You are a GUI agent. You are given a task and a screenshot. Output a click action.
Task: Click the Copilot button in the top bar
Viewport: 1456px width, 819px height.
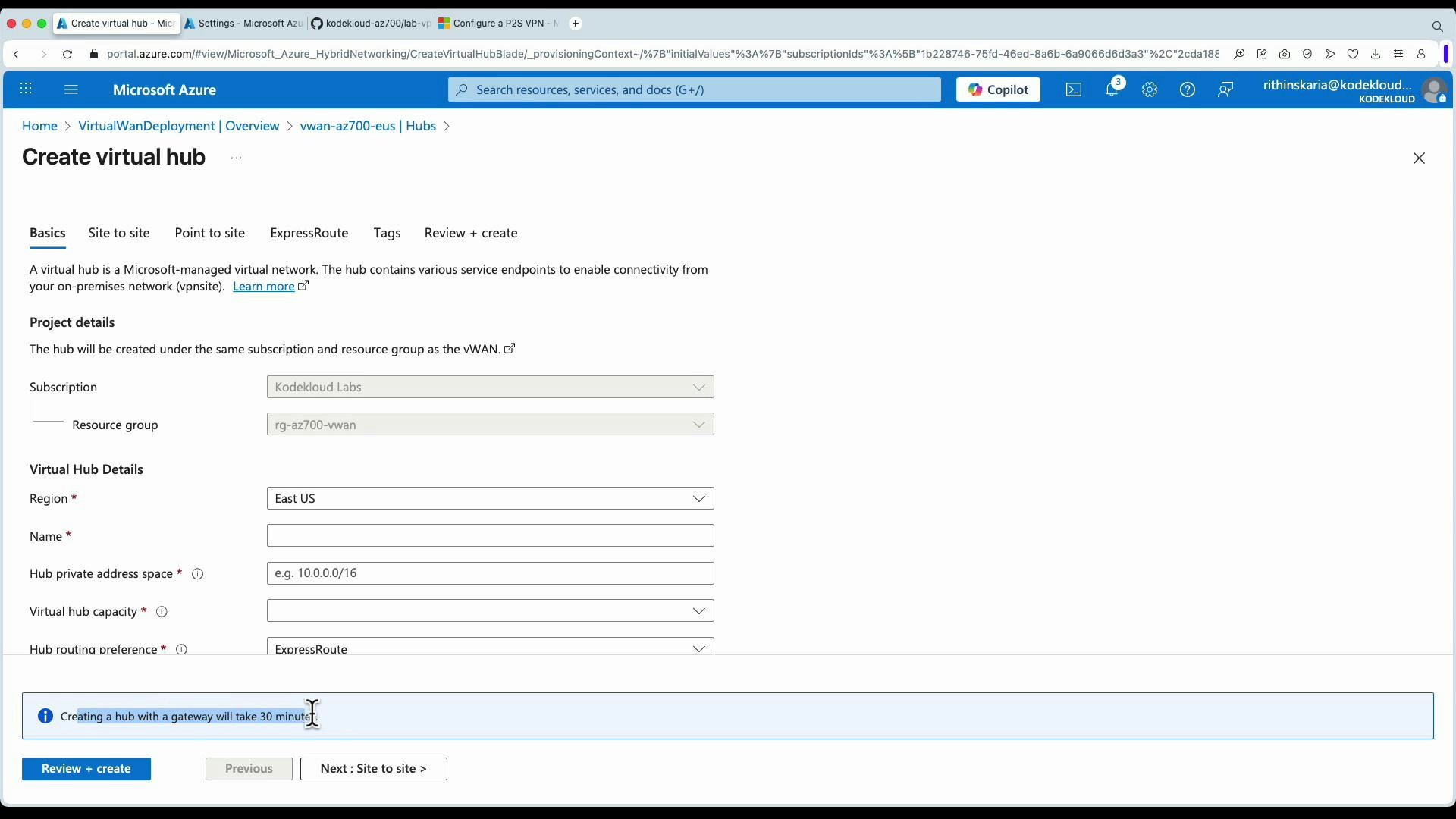pyautogui.click(x=997, y=89)
